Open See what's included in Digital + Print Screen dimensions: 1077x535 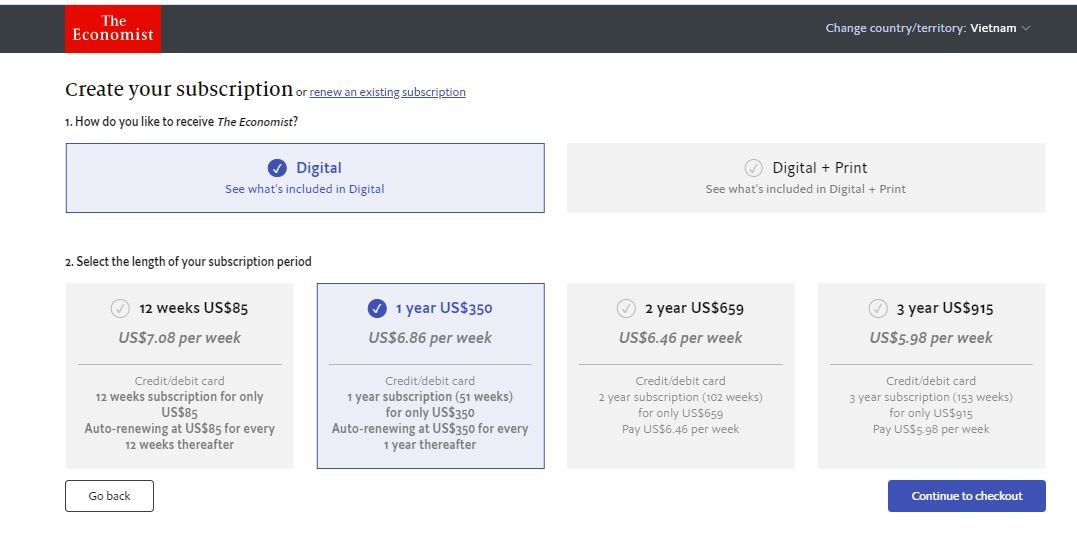click(x=805, y=189)
